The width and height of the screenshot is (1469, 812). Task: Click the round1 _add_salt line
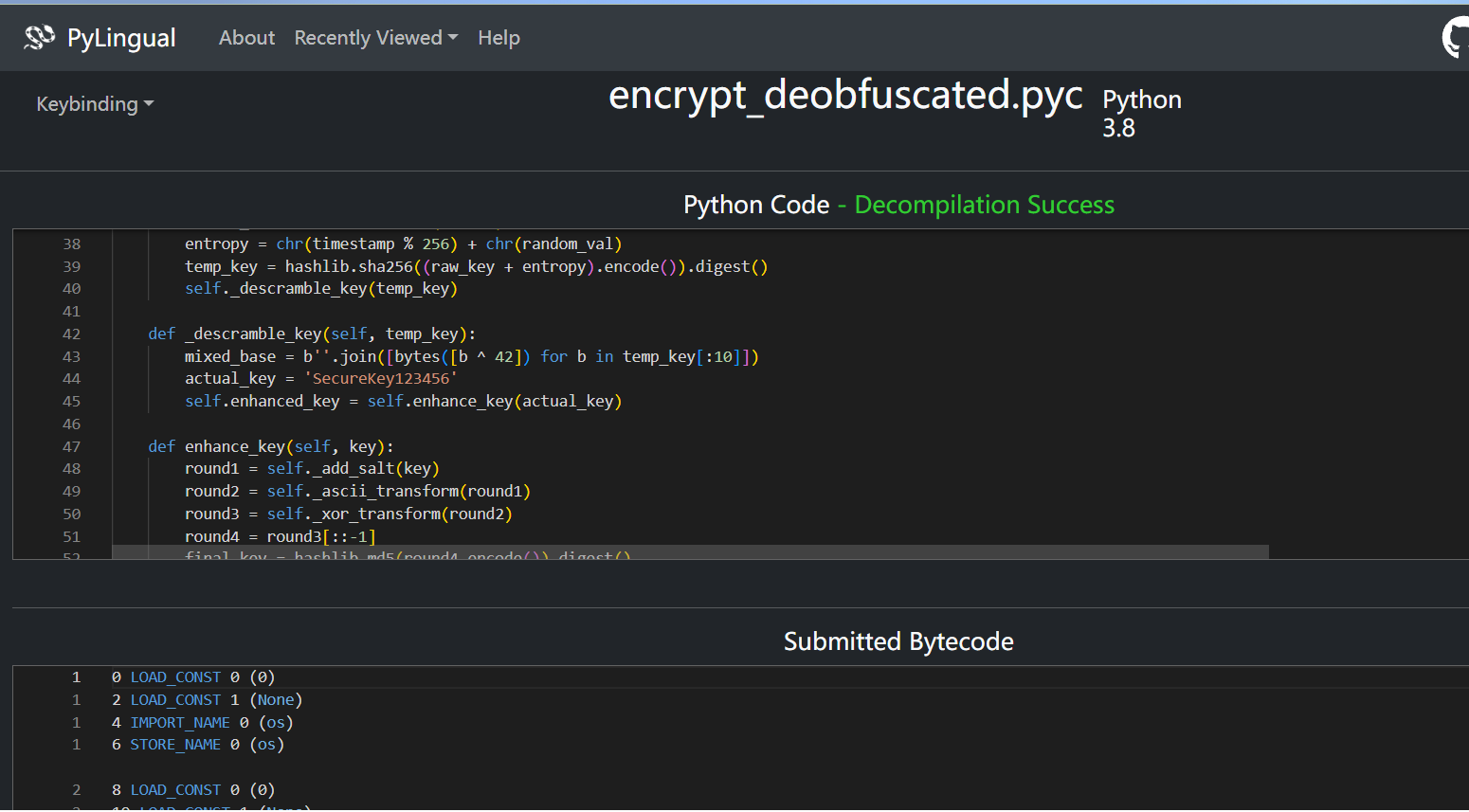(312, 469)
